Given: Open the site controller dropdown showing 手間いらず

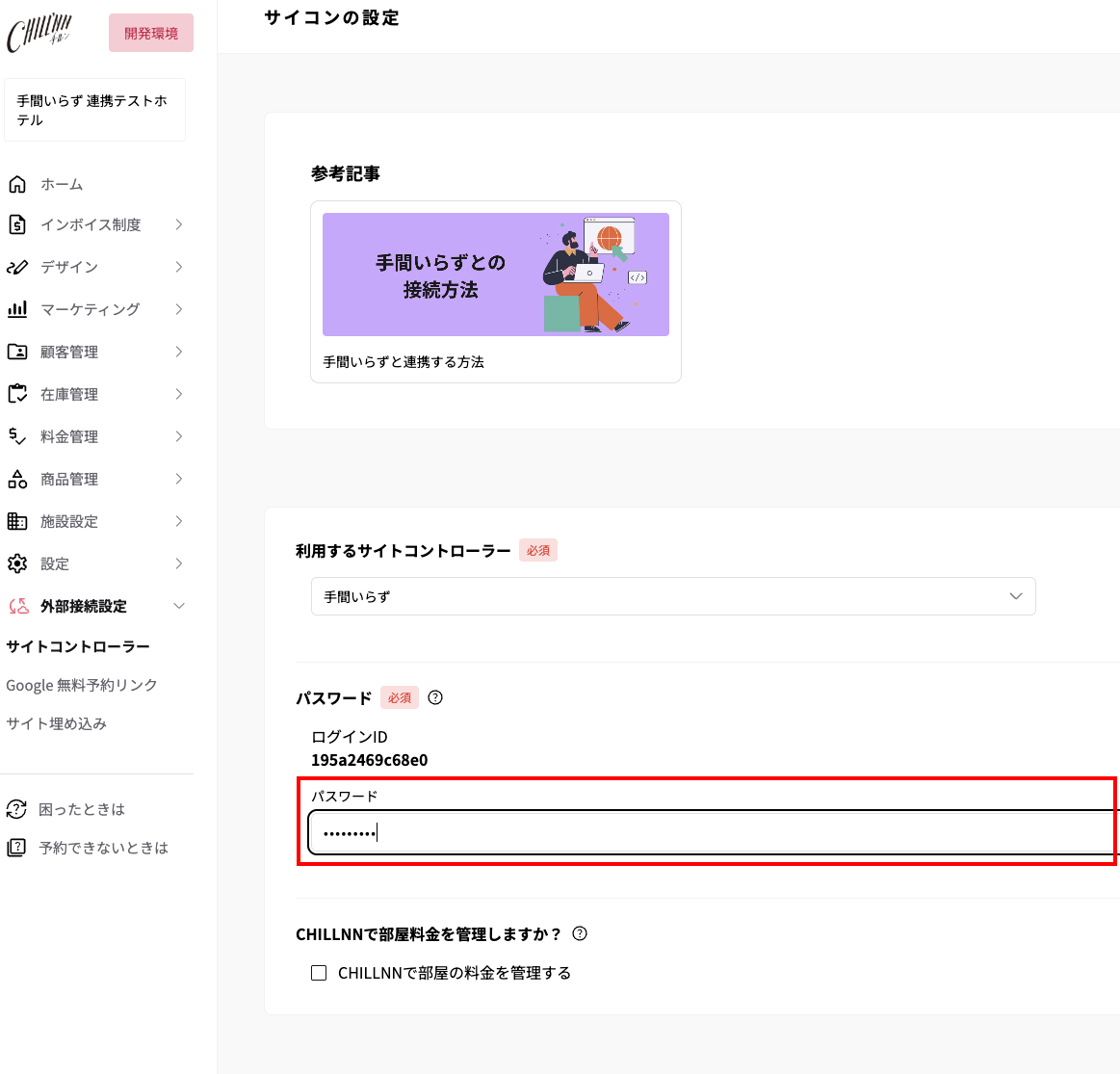Looking at the screenshot, I should pos(673,596).
